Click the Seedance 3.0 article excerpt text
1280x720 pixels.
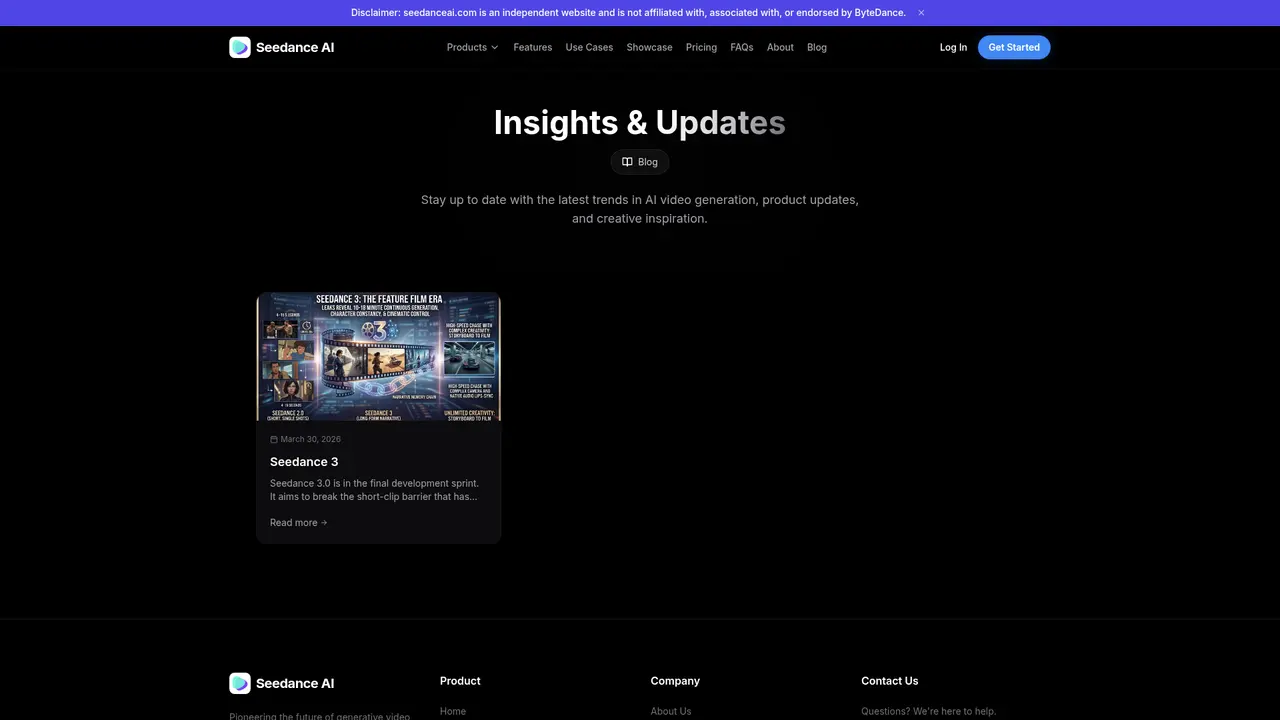(x=374, y=490)
